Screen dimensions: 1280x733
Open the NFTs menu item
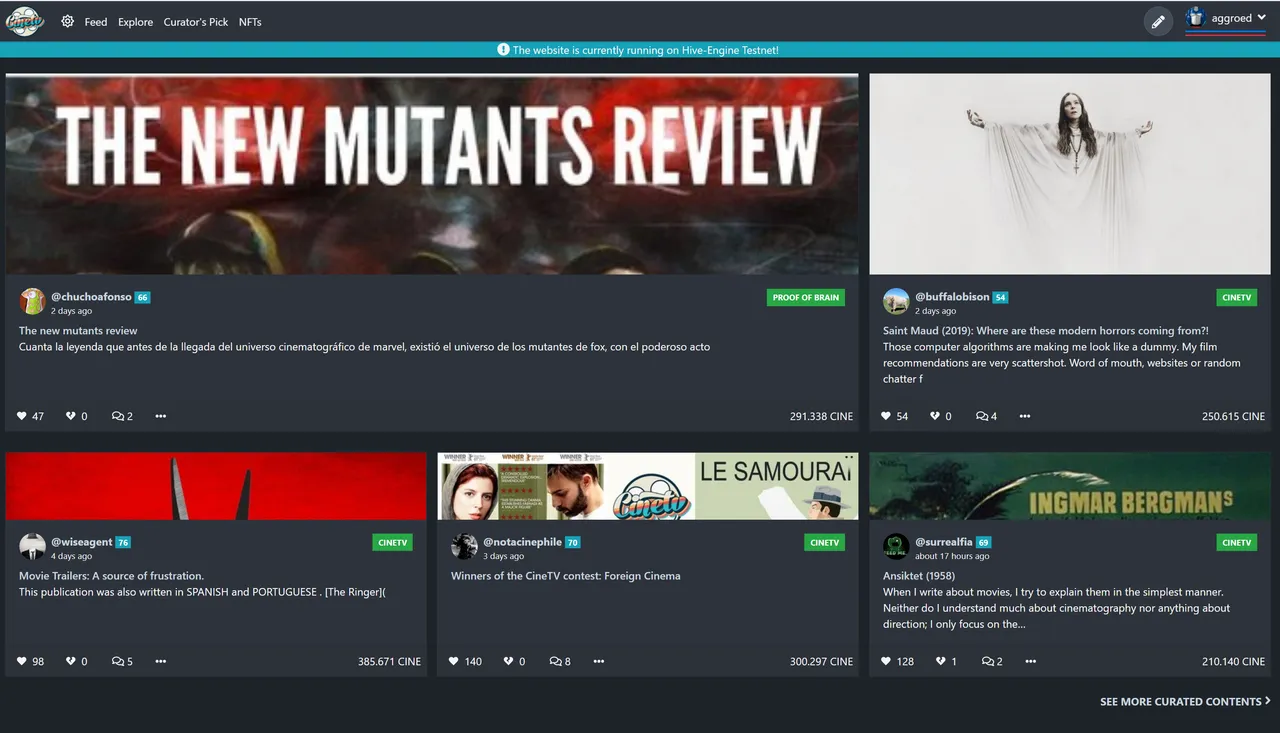tap(250, 22)
